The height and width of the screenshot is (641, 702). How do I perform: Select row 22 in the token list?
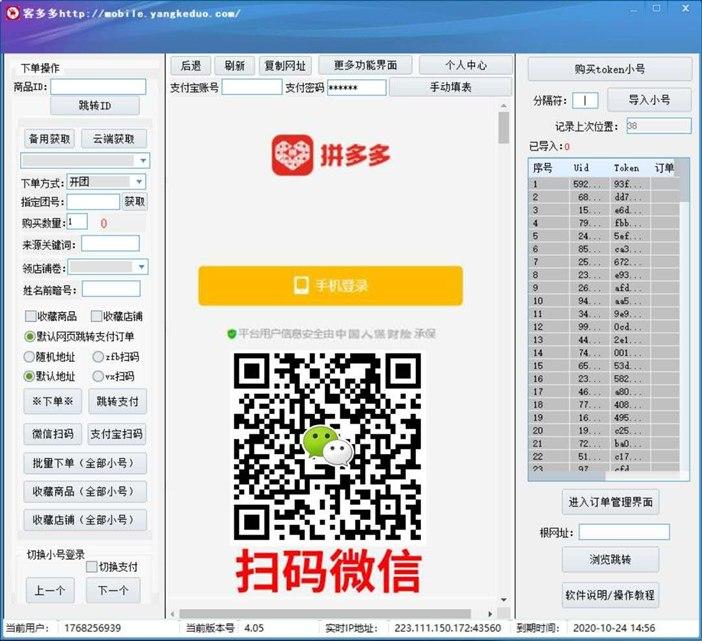(604, 457)
